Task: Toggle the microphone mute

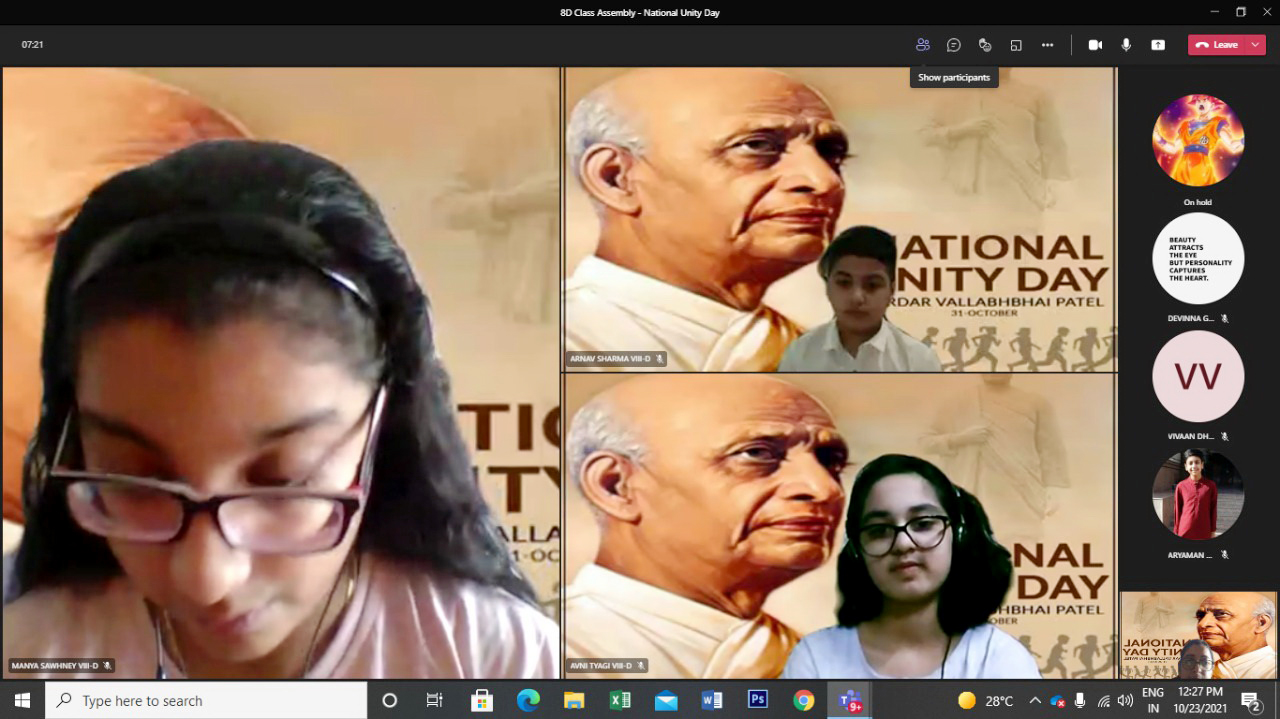Action: point(1126,45)
